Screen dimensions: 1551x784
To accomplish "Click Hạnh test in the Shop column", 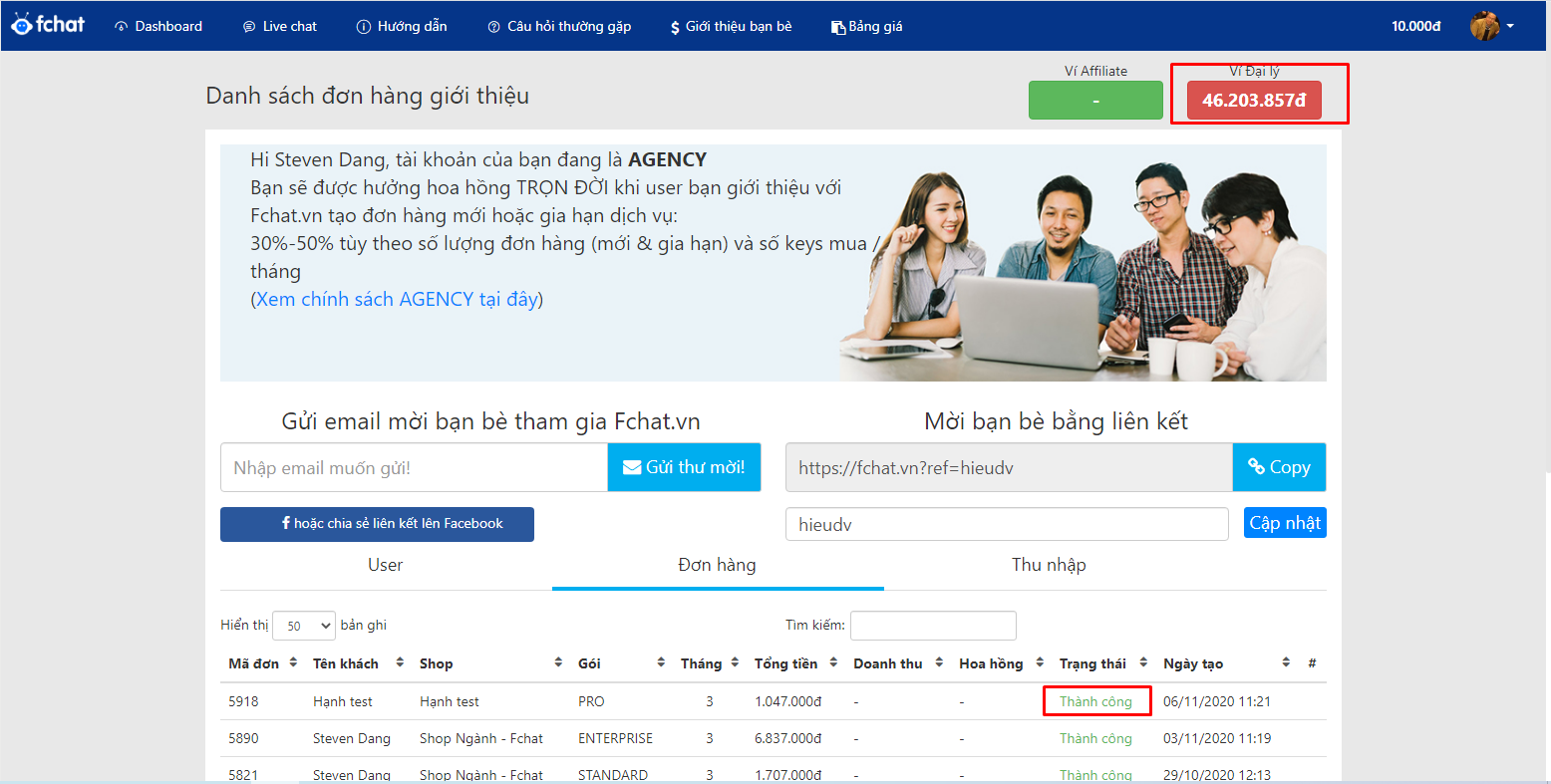I will [450, 701].
